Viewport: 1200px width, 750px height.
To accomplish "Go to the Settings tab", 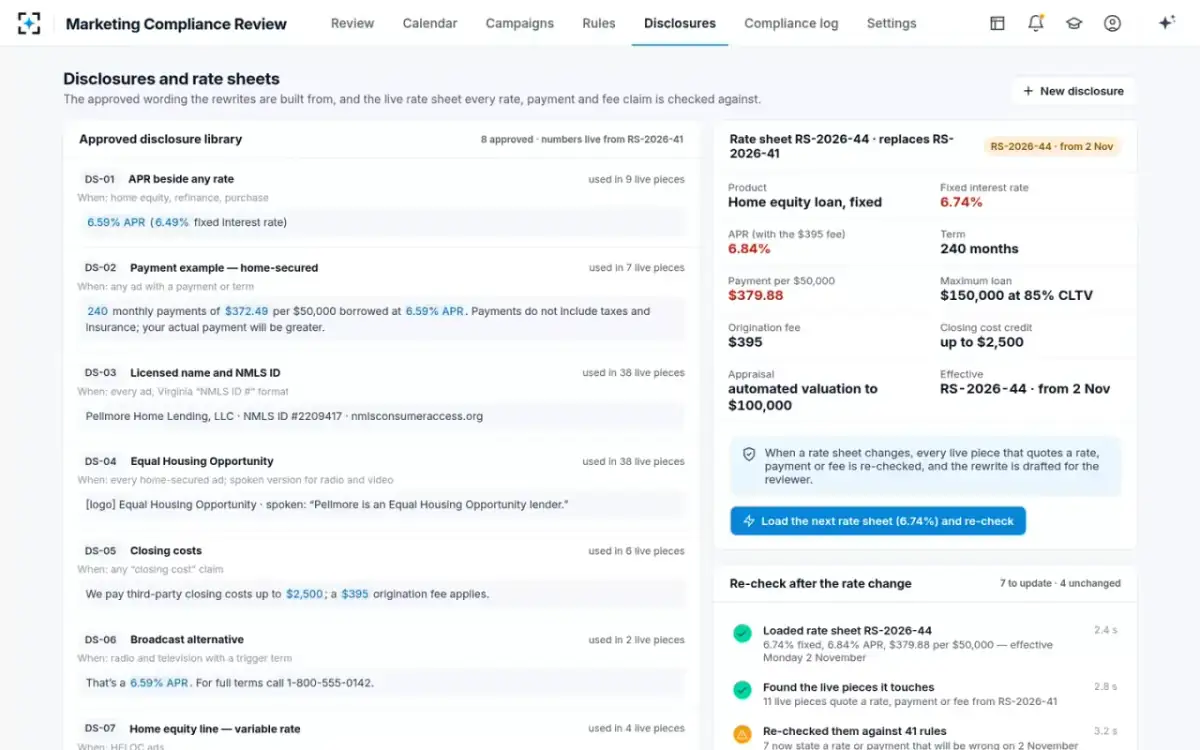I will (891, 23).
